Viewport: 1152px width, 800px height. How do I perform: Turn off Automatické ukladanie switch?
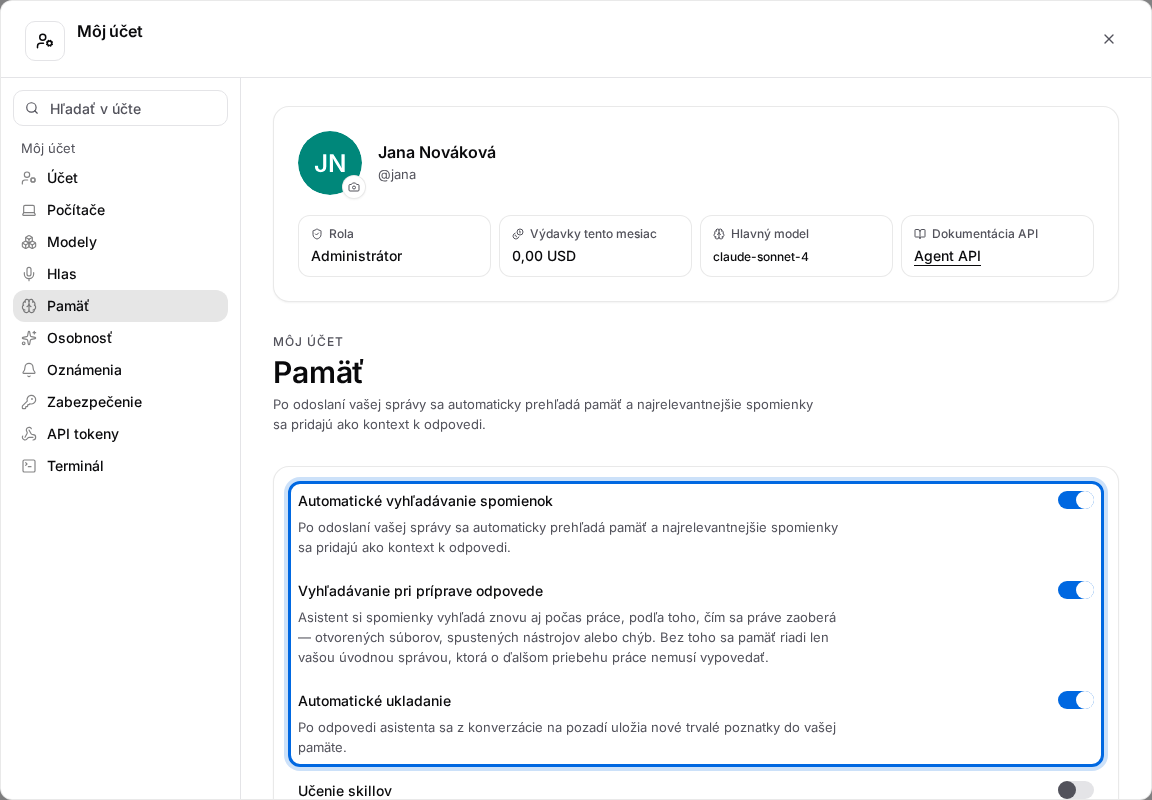click(x=1076, y=700)
